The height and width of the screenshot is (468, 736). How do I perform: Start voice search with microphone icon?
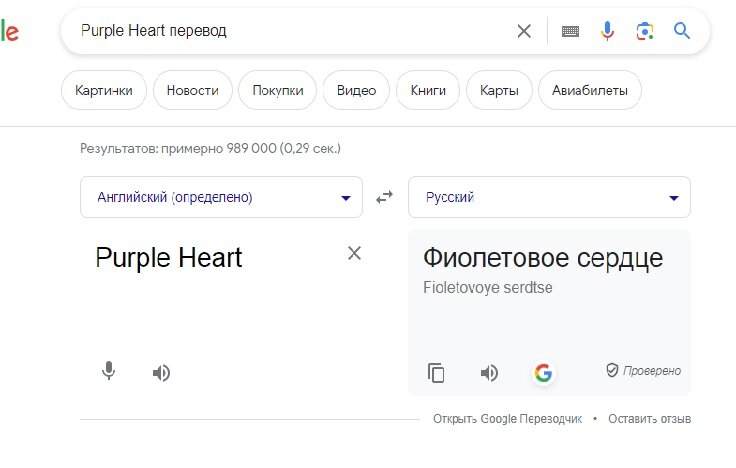[x=607, y=31]
